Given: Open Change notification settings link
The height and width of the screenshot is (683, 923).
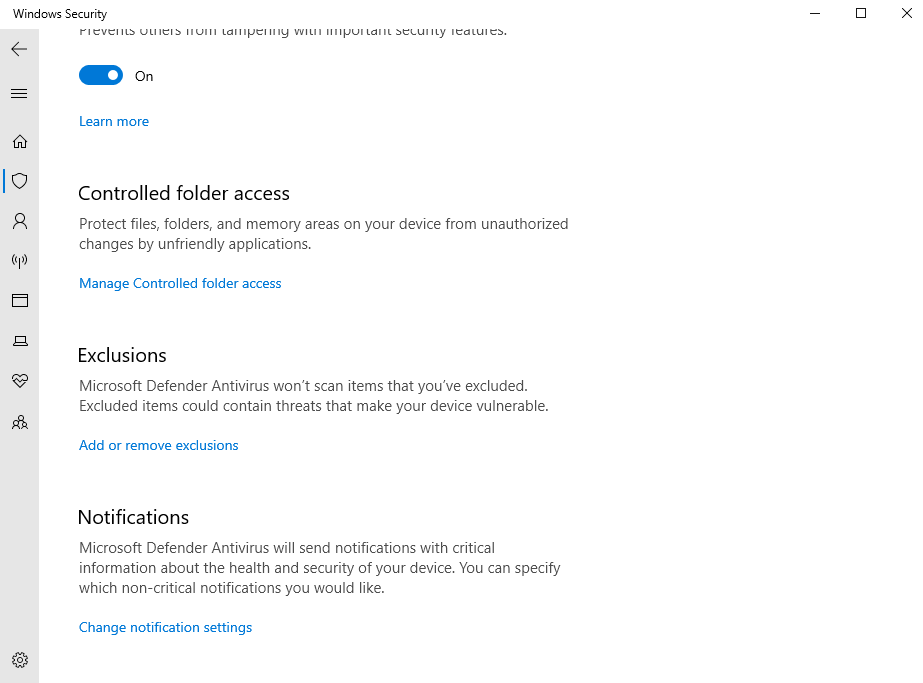Looking at the screenshot, I should [x=165, y=627].
